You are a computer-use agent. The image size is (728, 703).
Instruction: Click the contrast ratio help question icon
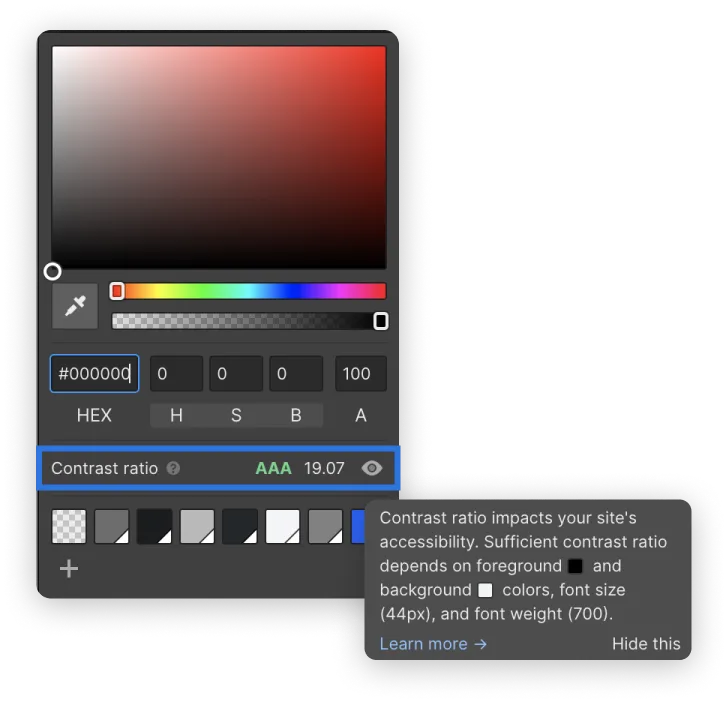[x=174, y=468]
